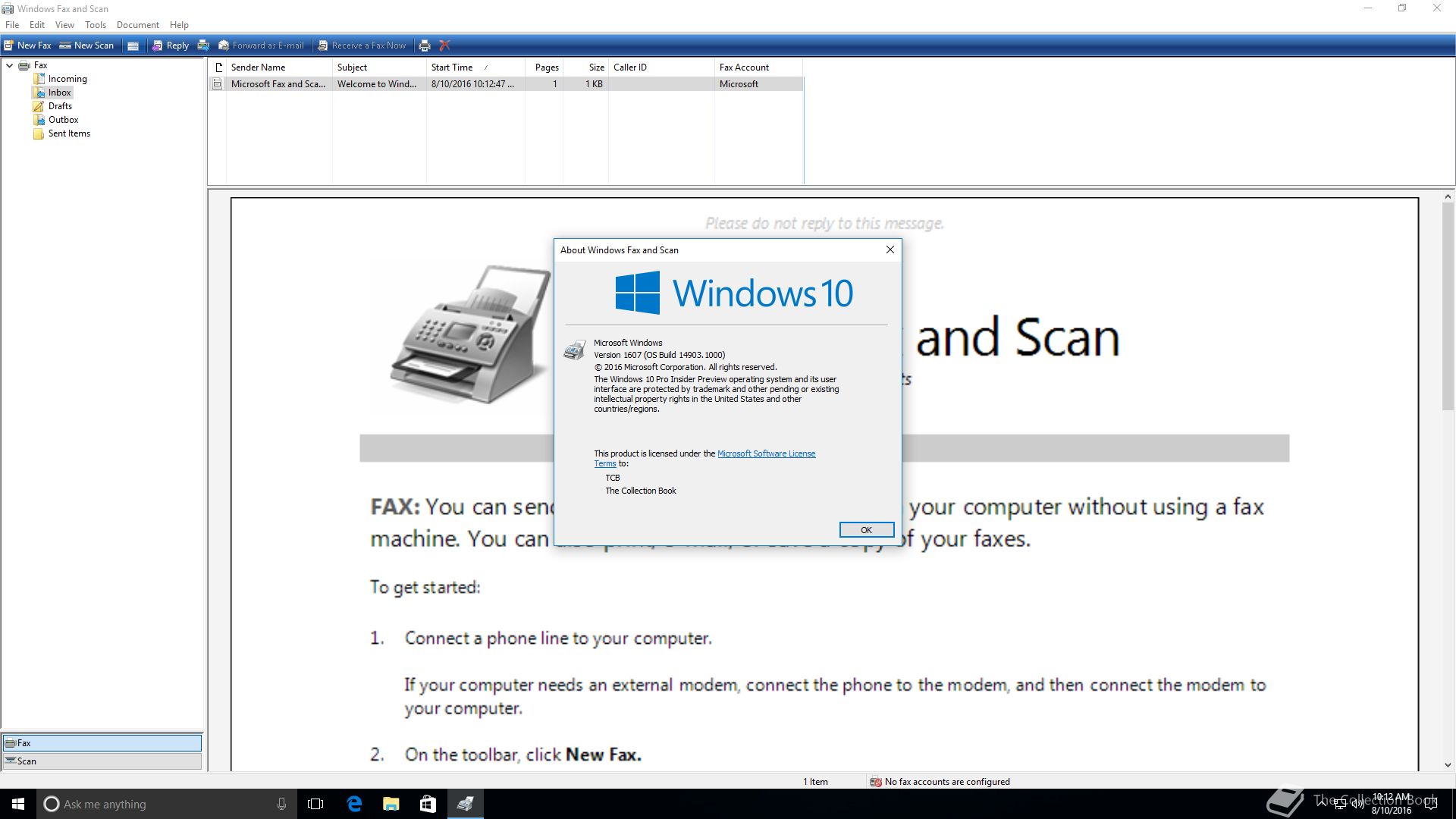The image size is (1456, 819).
Task: Click the red Delete icon in the toolbar
Action: click(445, 45)
